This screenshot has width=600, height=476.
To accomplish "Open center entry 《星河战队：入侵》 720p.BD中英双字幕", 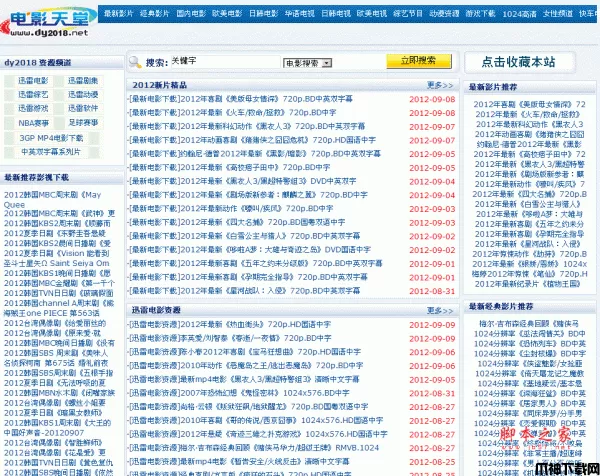I will 244,291.
